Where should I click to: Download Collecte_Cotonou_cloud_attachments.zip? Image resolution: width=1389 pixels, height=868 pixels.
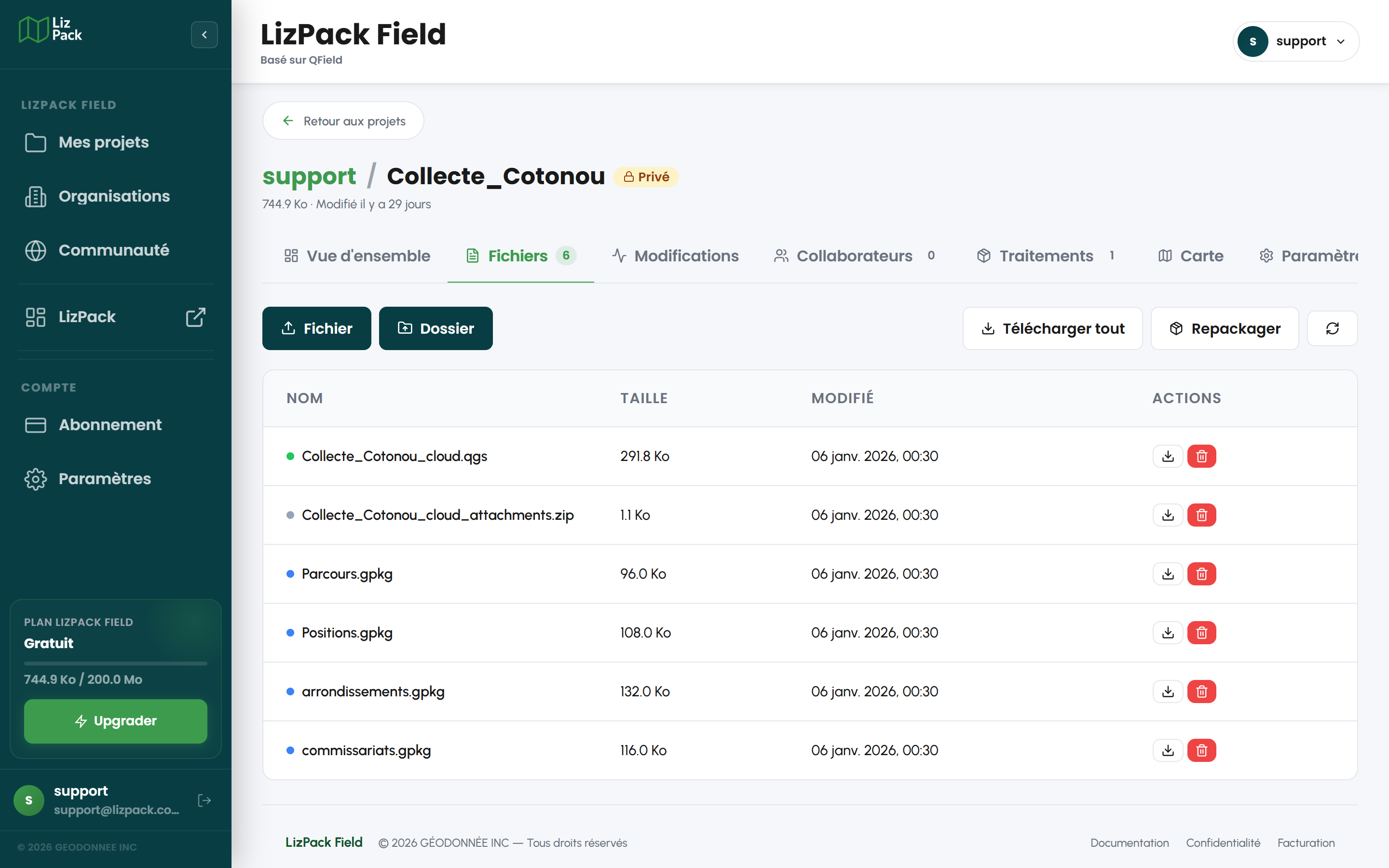click(1168, 515)
